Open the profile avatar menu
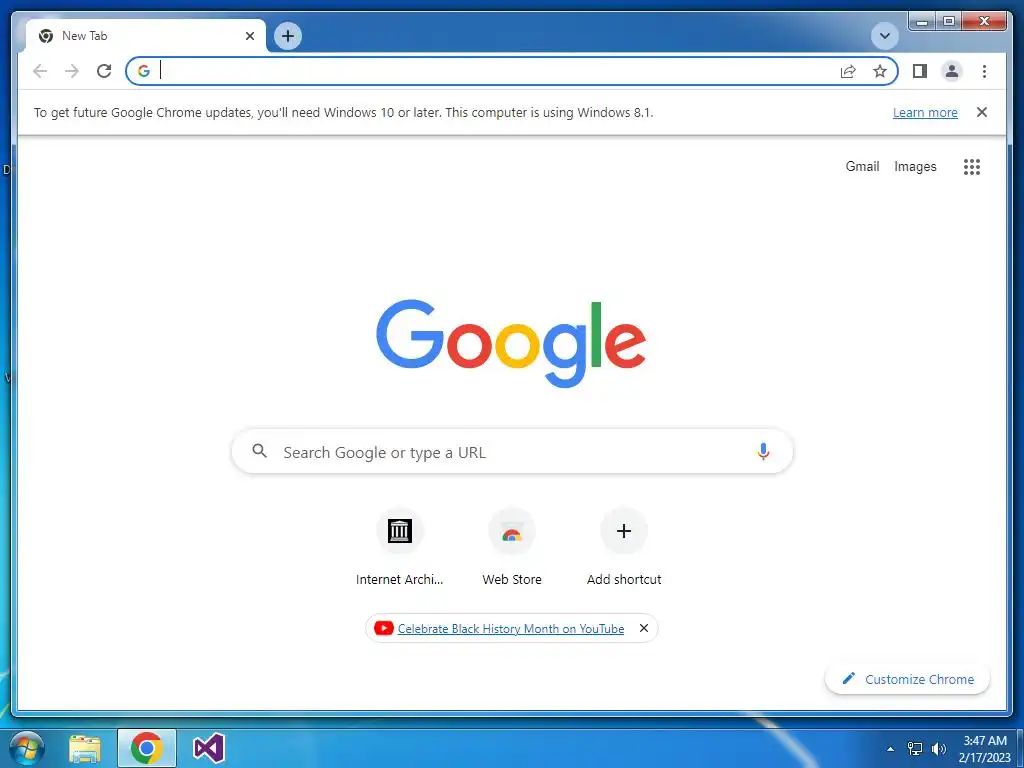 [952, 71]
